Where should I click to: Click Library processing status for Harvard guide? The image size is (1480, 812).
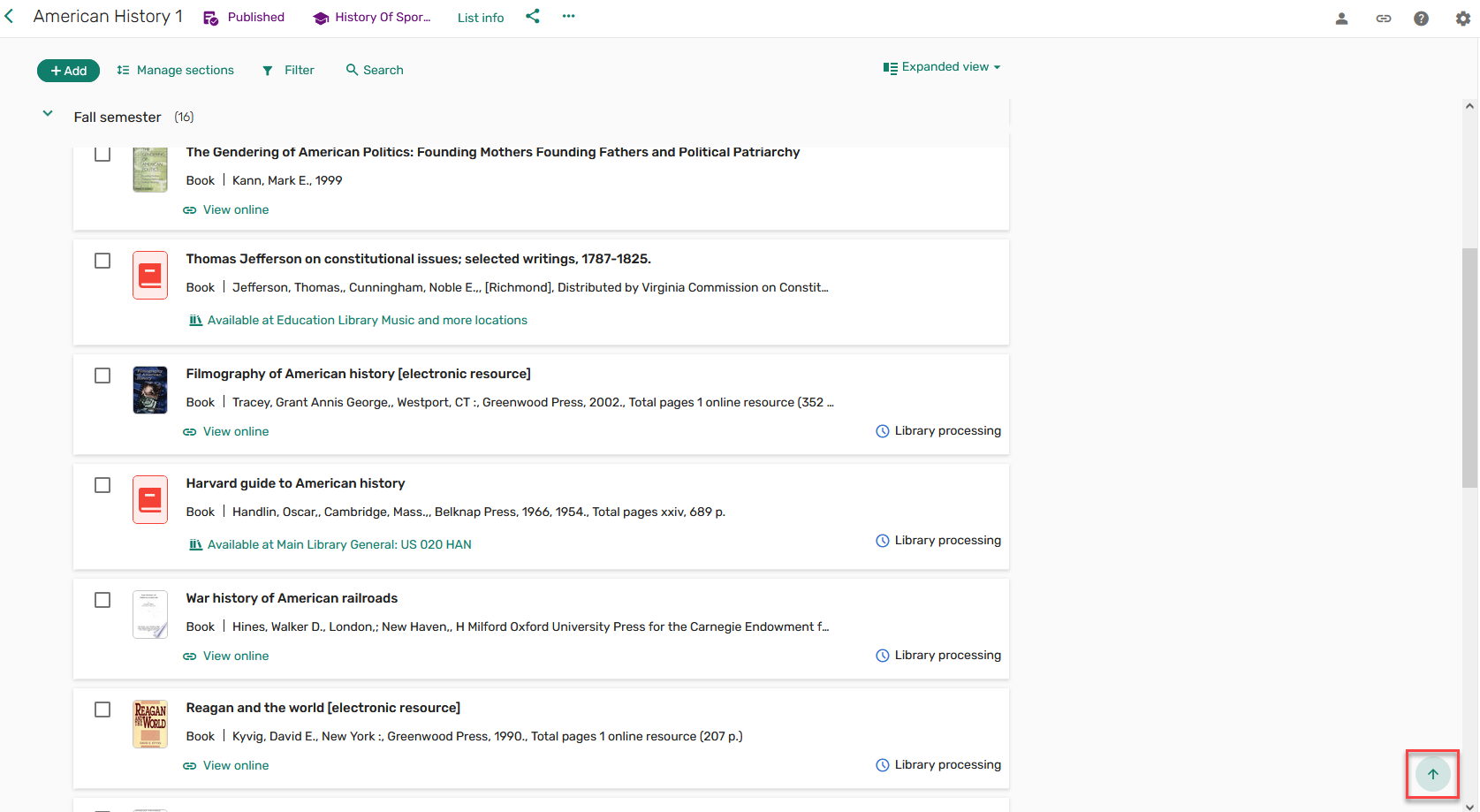[x=938, y=541]
